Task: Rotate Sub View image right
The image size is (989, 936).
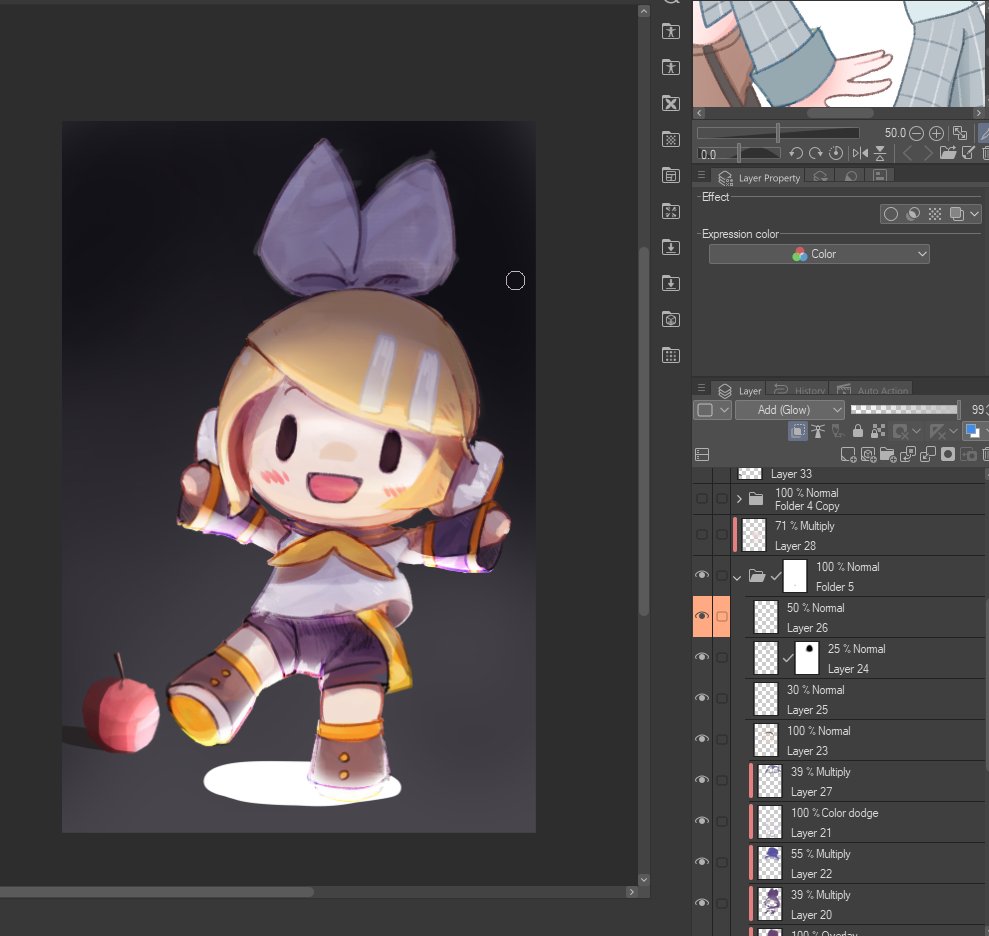Action: pyautogui.click(x=816, y=153)
